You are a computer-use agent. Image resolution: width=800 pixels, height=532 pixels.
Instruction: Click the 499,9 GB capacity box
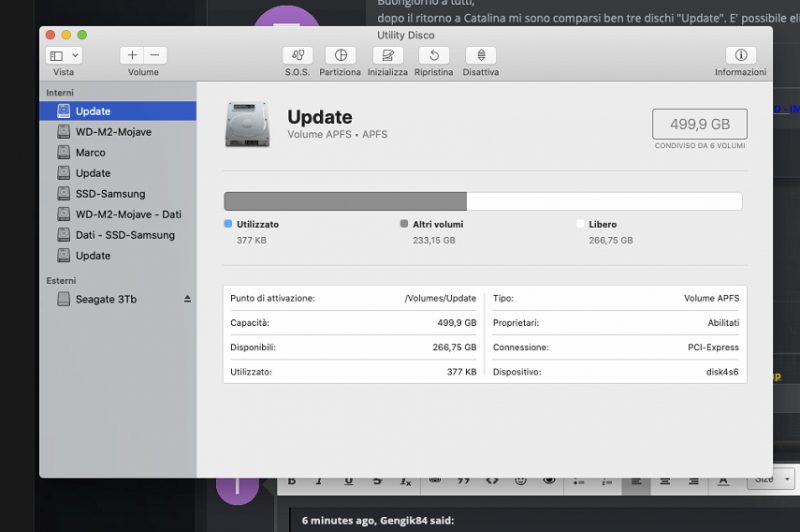(699, 124)
